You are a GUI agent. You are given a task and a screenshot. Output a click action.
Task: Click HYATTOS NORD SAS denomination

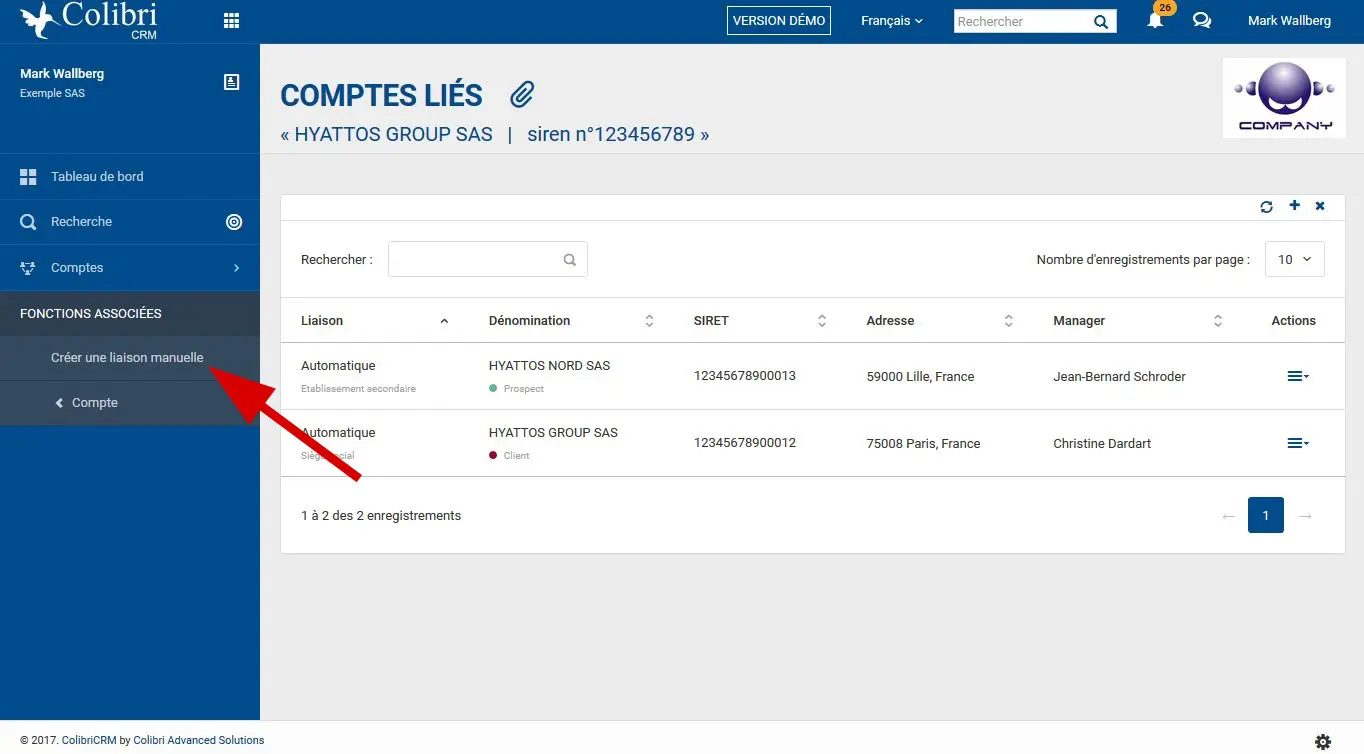point(549,366)
